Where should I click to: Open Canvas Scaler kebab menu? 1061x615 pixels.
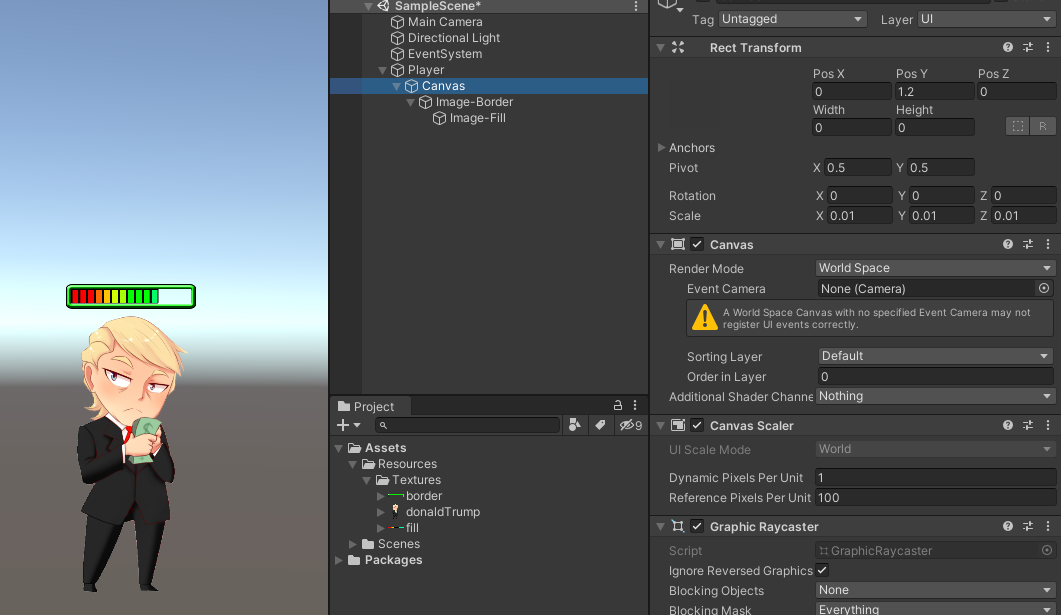pos(1048,425)
